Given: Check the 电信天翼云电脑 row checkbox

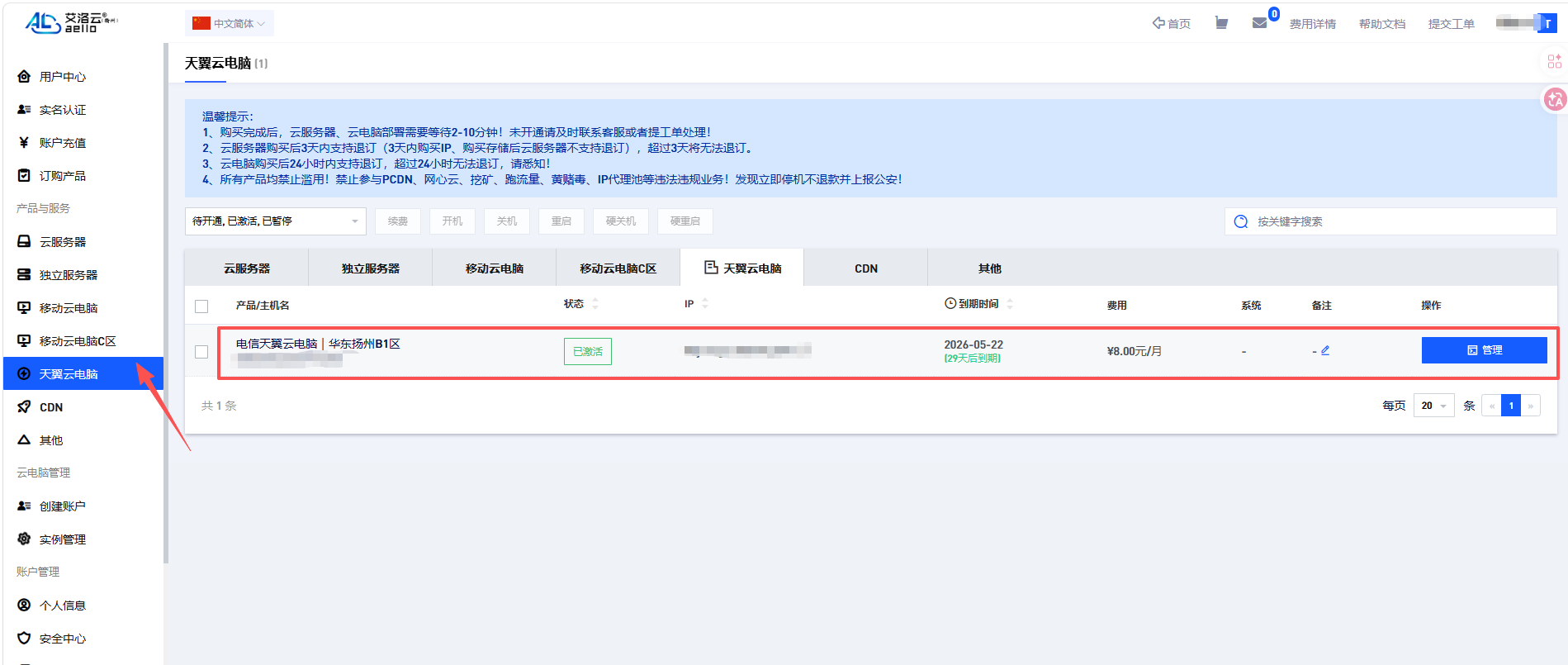Looking at the screenshot, I should pos(201,352).
